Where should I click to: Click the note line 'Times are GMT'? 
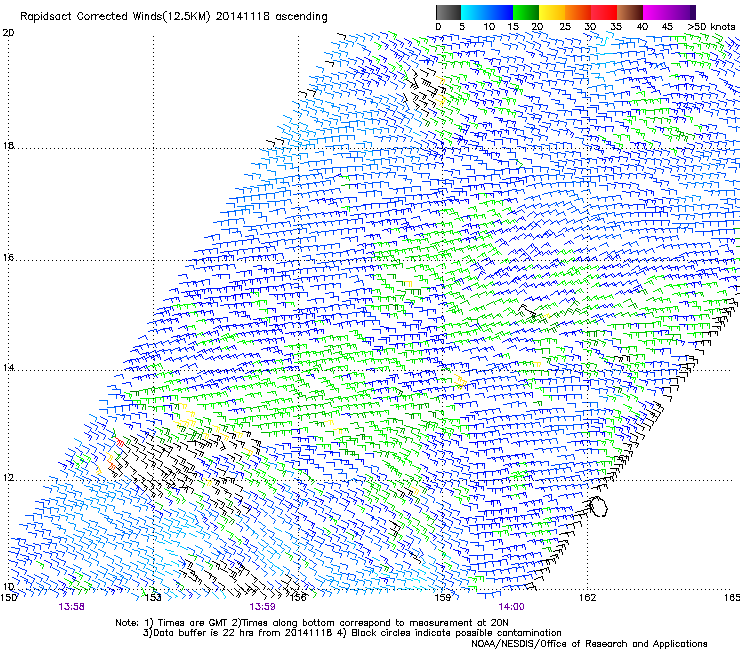[x=193, y=623]
